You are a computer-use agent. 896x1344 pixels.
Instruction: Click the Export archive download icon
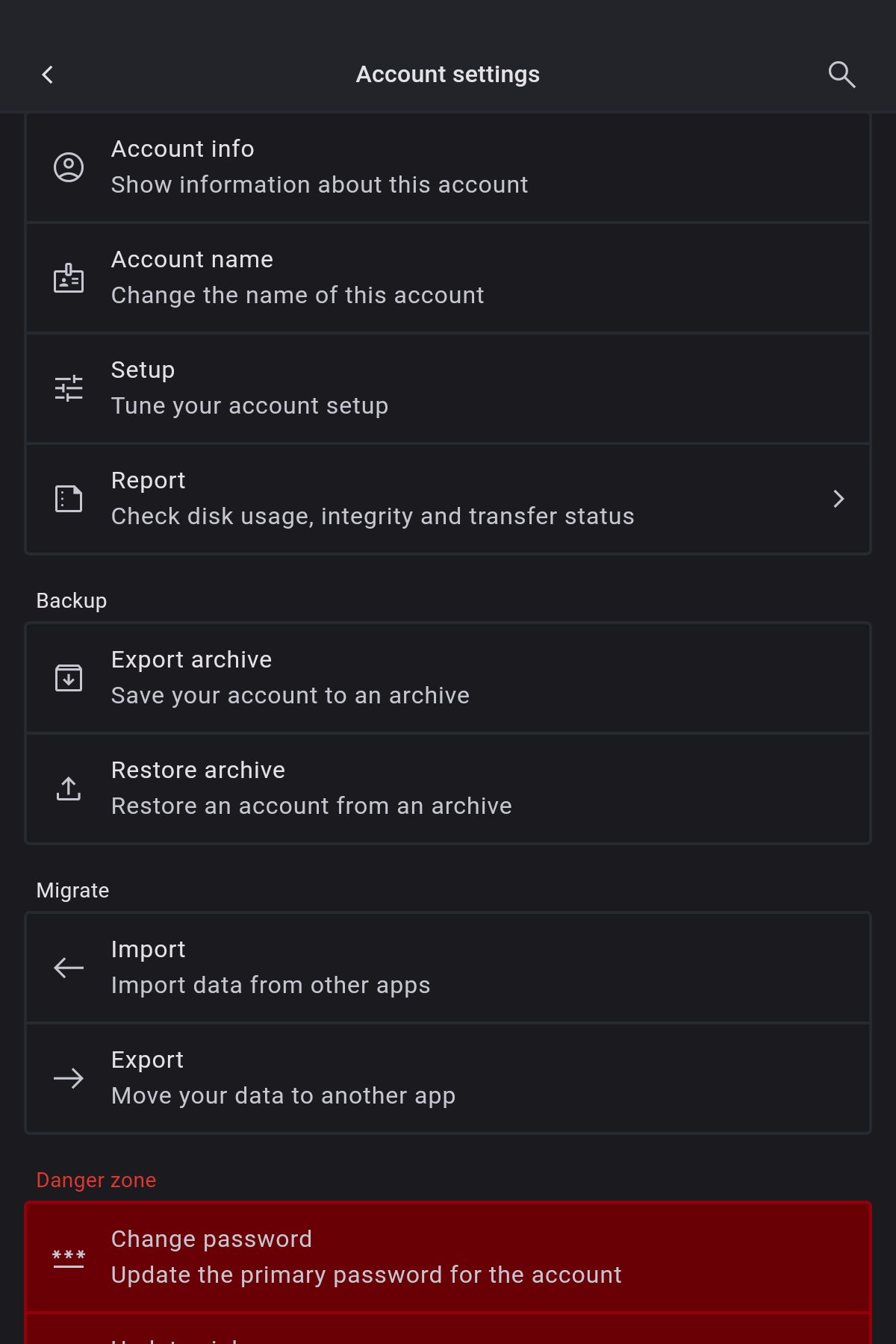click(x=69, y=678)
